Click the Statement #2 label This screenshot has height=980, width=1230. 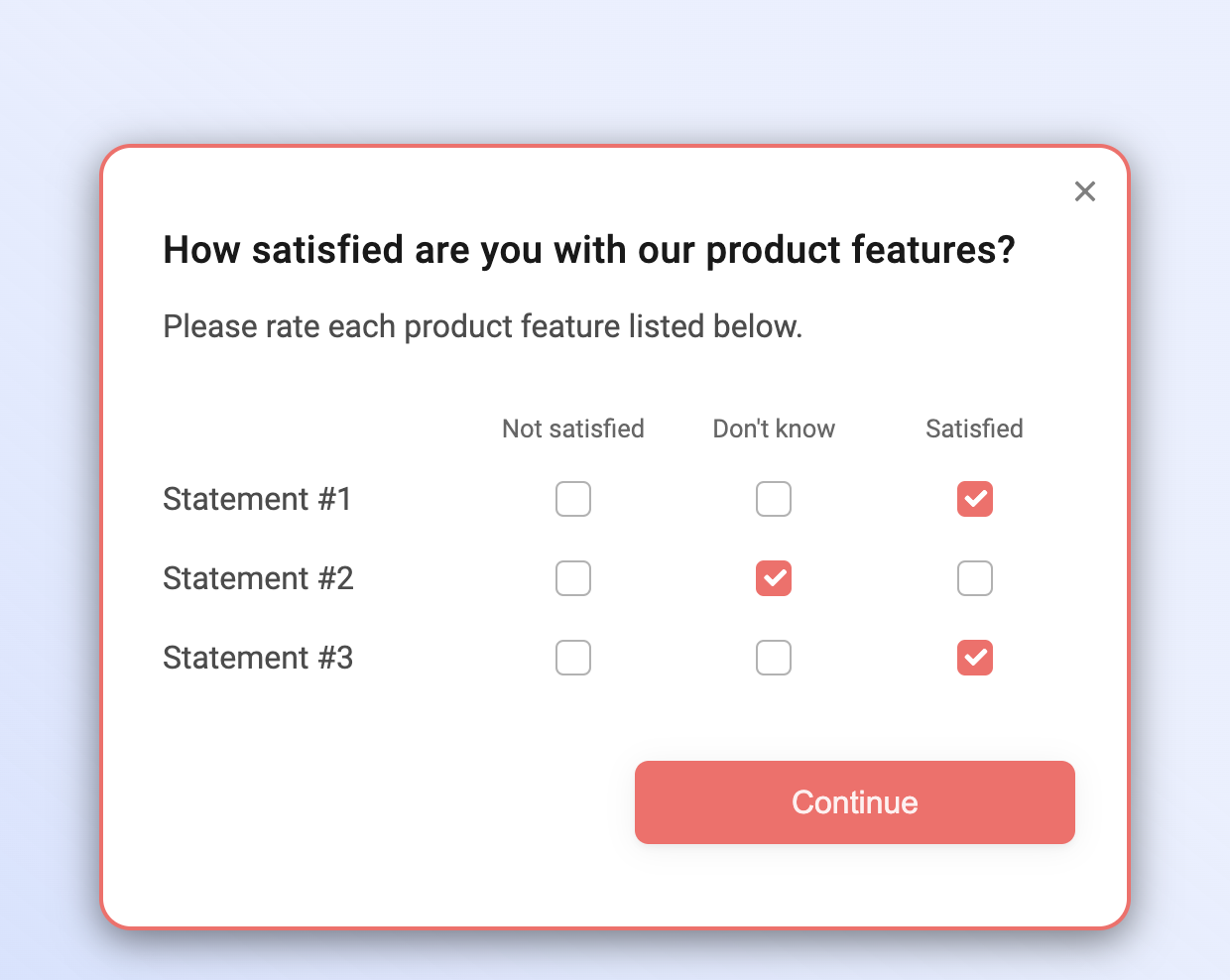pos(258,578)
